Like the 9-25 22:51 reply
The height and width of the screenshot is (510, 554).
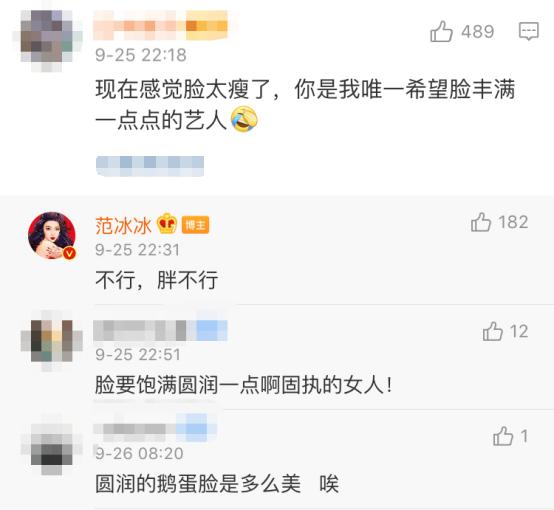493,331
